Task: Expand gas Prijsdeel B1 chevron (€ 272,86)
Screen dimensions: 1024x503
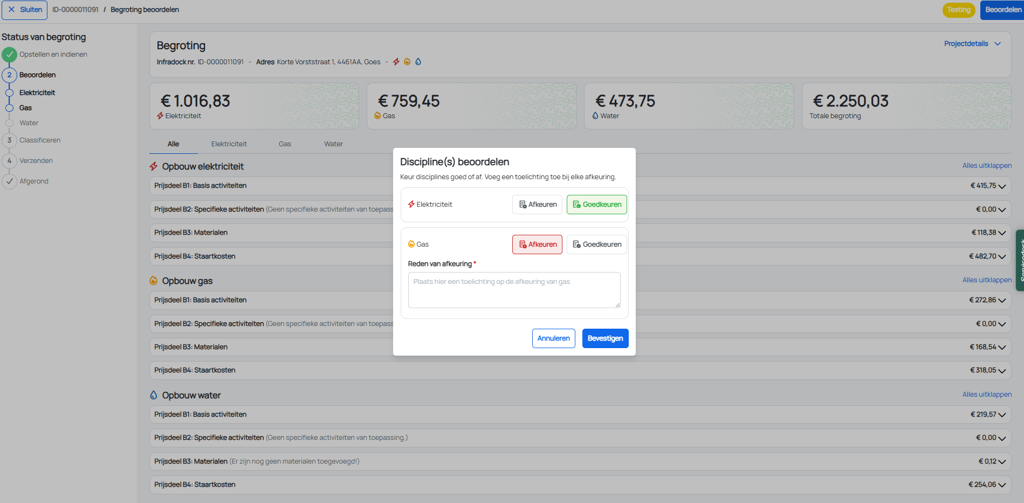Action: tap(1002, 300)
